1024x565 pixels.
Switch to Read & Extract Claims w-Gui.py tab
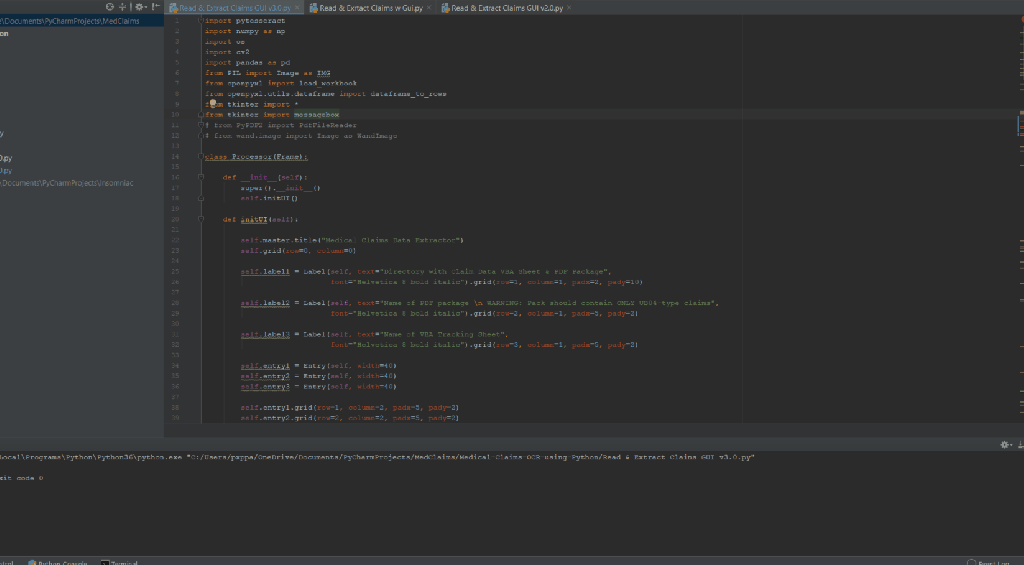[369, 8]
